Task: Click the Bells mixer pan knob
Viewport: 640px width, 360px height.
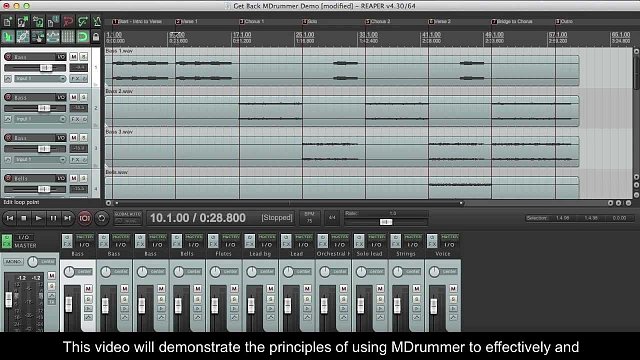Action: pyautogui.click(x=179, y=272)
